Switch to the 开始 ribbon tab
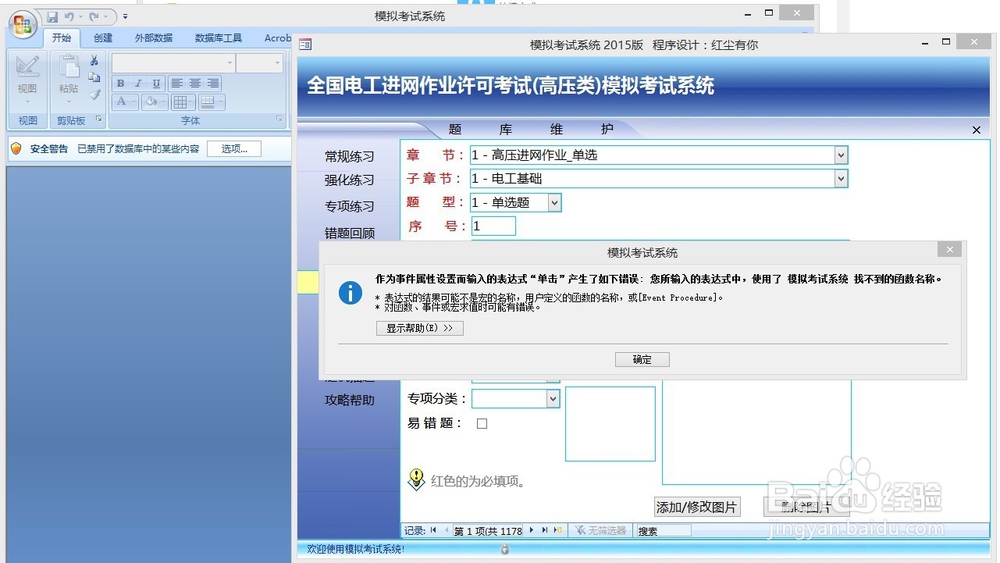This screenshot has height=563, width=1000. [x=62, y=38]
